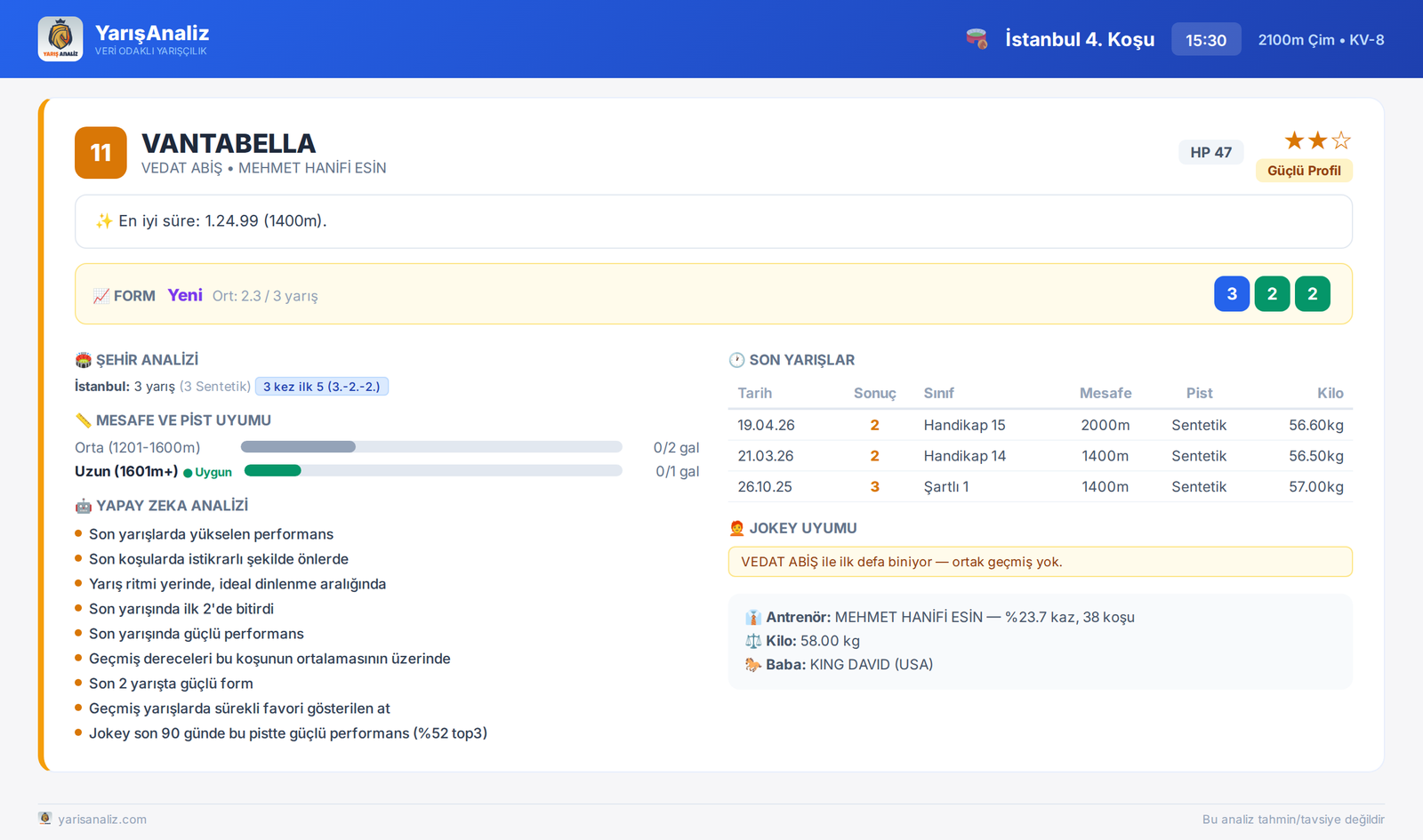Screen dimensions: 1423x840
Task: Click the horse icon before Baba
Action: [x=753, y=664]
